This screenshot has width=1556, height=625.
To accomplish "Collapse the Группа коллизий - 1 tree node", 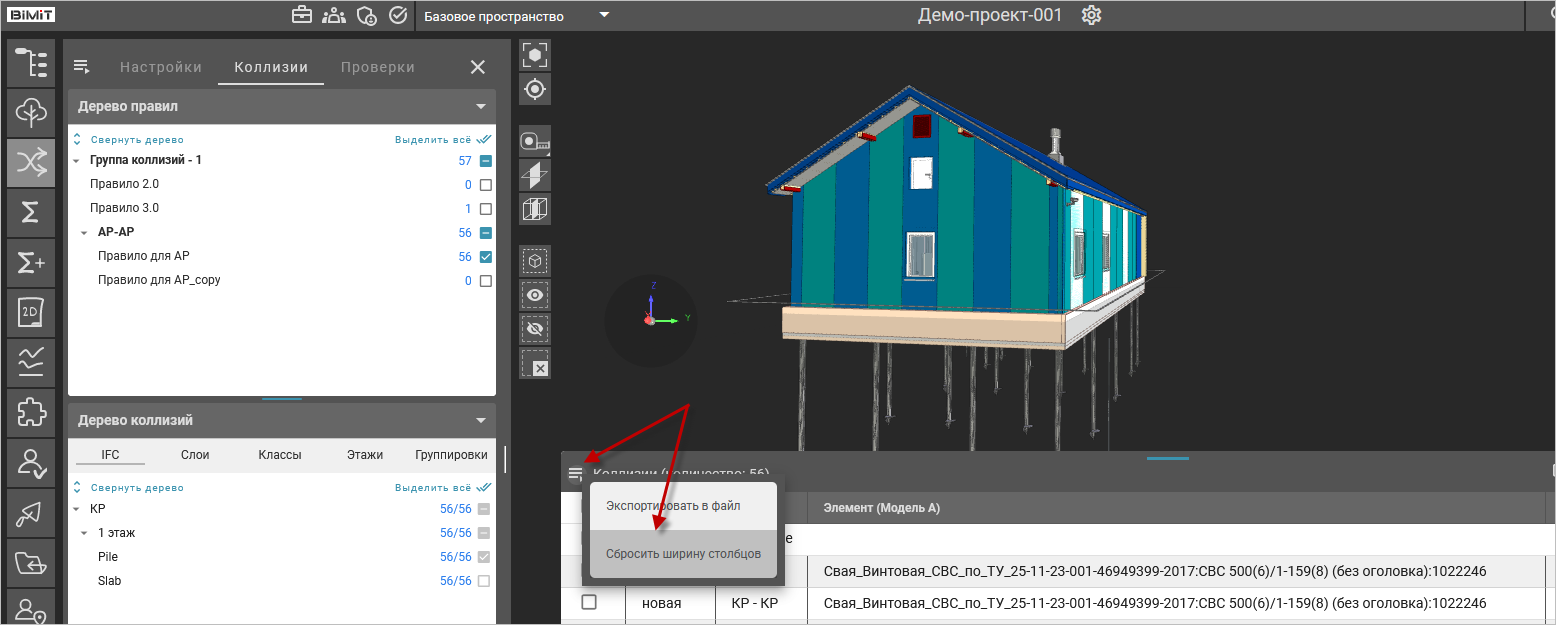I will pyautogui.click(x=77, y=161).
